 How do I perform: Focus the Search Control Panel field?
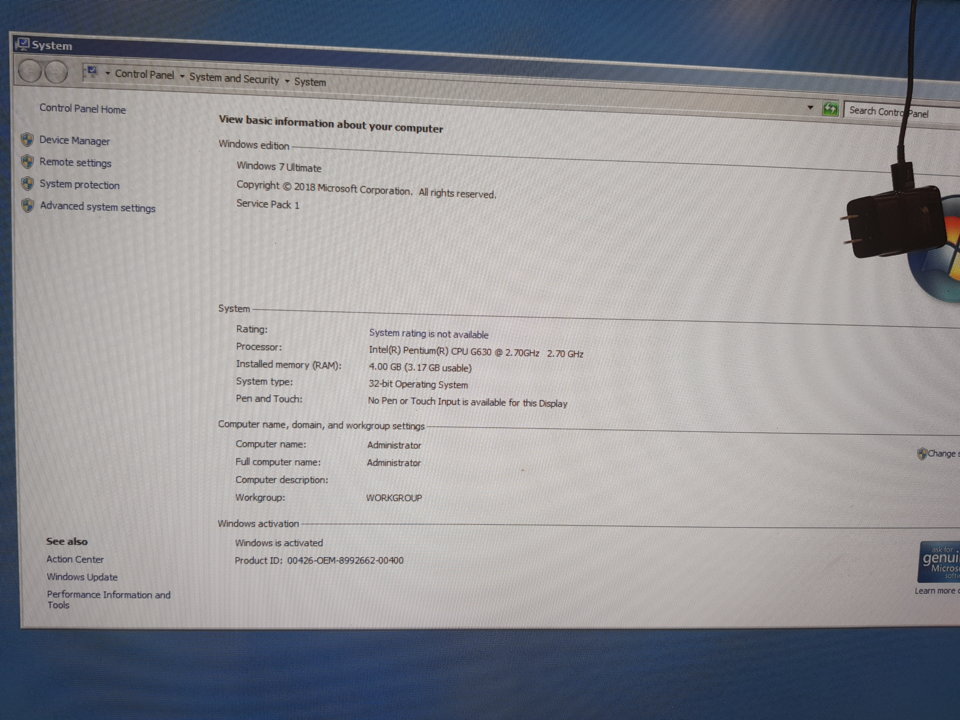pos(901,113)
